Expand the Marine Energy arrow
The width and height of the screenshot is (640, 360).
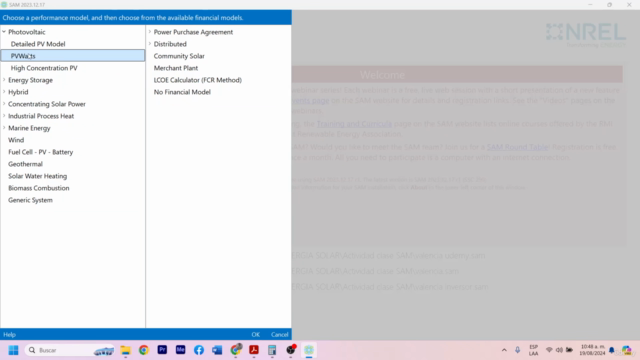[x=4, y=128]
